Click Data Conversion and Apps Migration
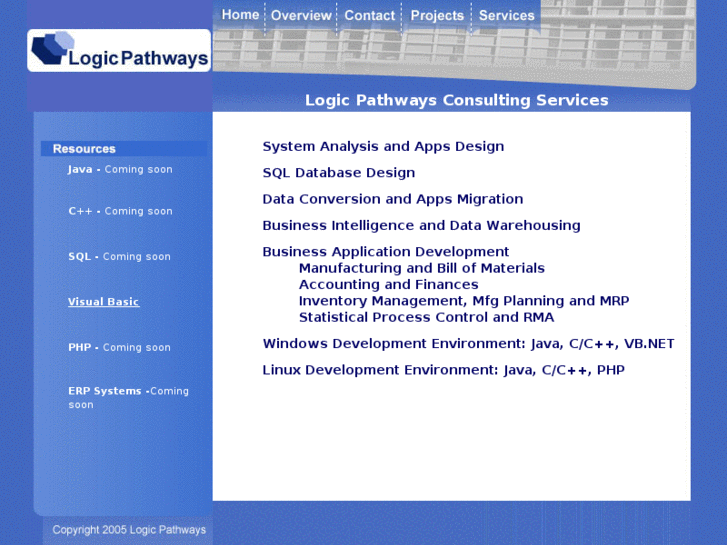Screen dimensions: 727x545 pos(393,199)
